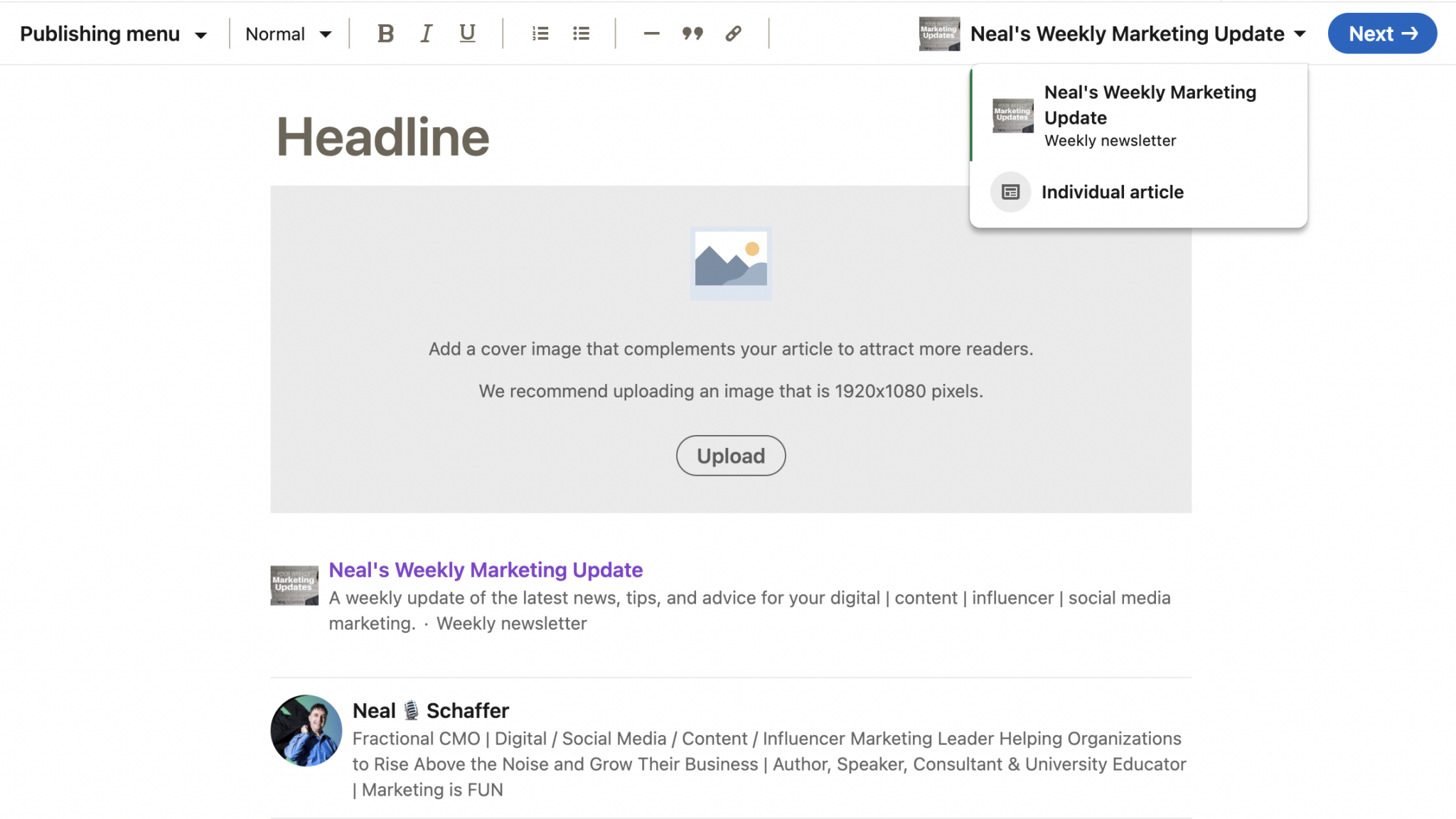Insert a bulleted list

582,33
